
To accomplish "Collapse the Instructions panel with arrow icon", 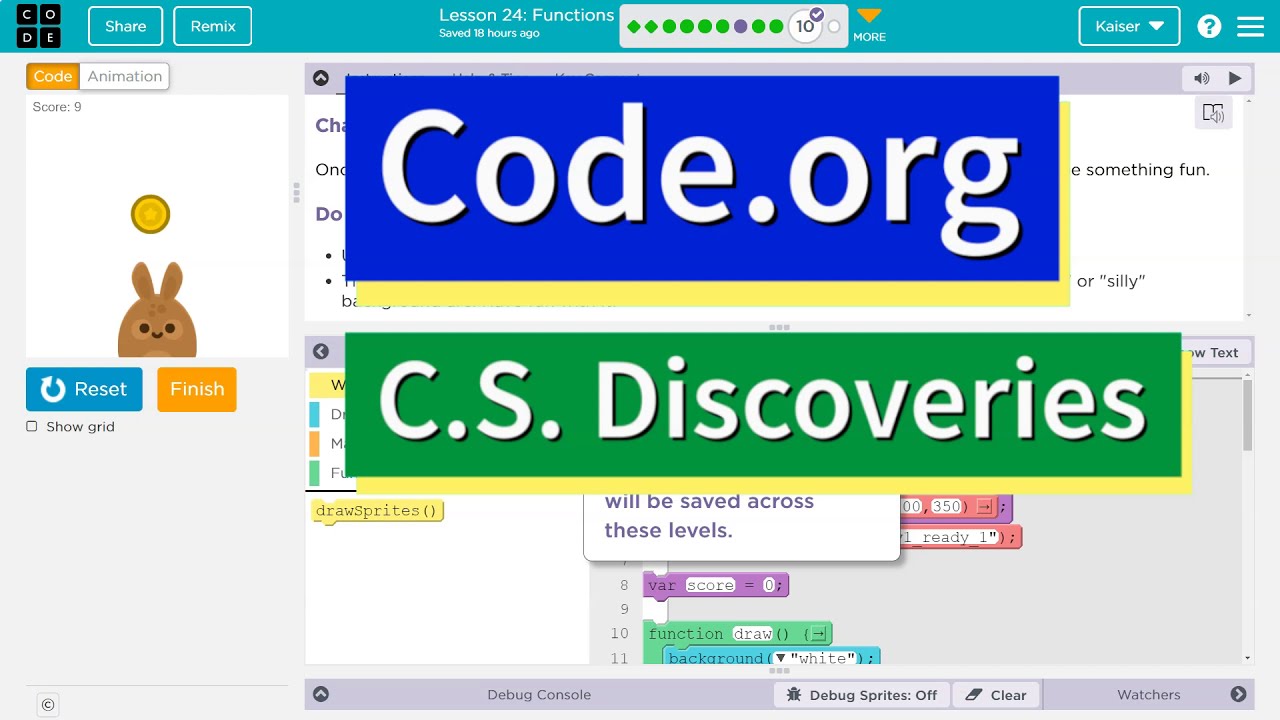I will (320, 78).
